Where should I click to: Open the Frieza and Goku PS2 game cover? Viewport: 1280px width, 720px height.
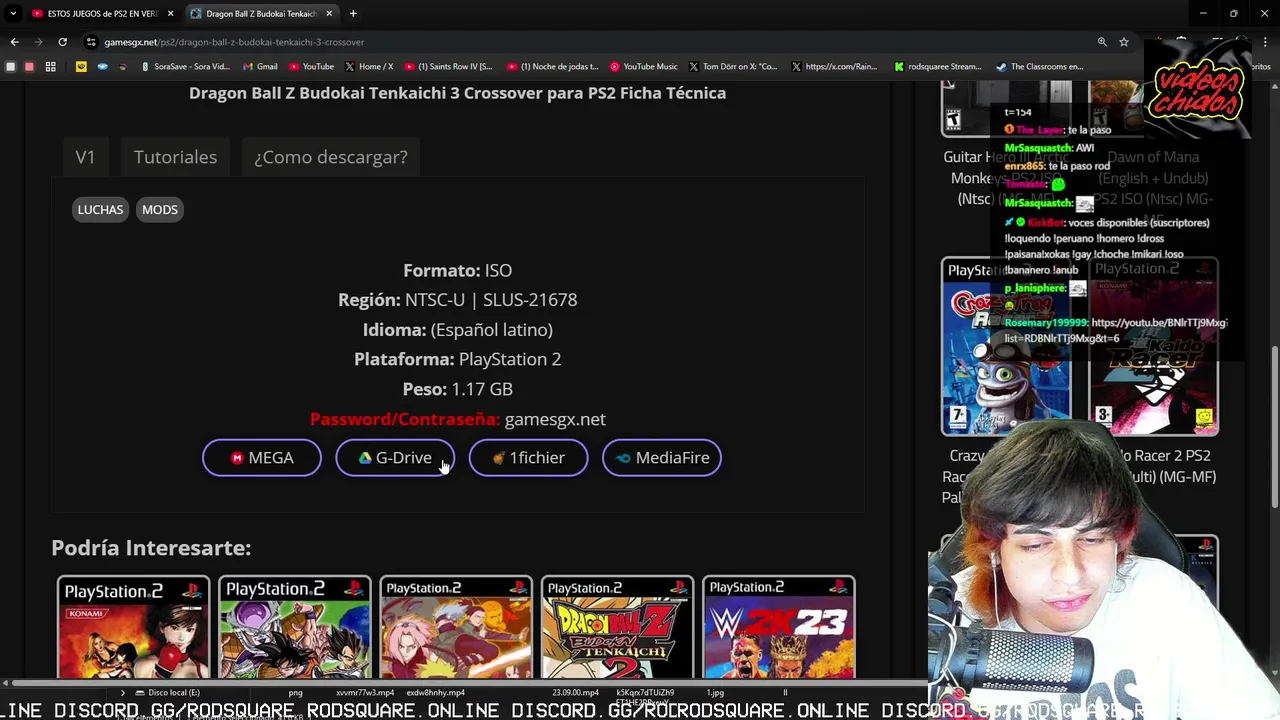pos(294,627)
